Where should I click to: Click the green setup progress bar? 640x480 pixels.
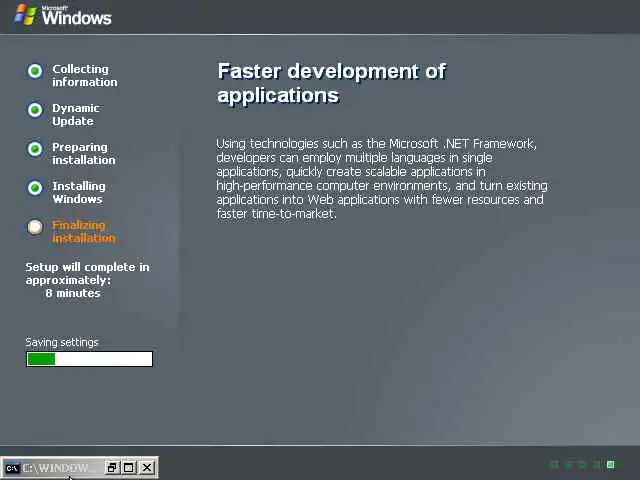point(89,359)
